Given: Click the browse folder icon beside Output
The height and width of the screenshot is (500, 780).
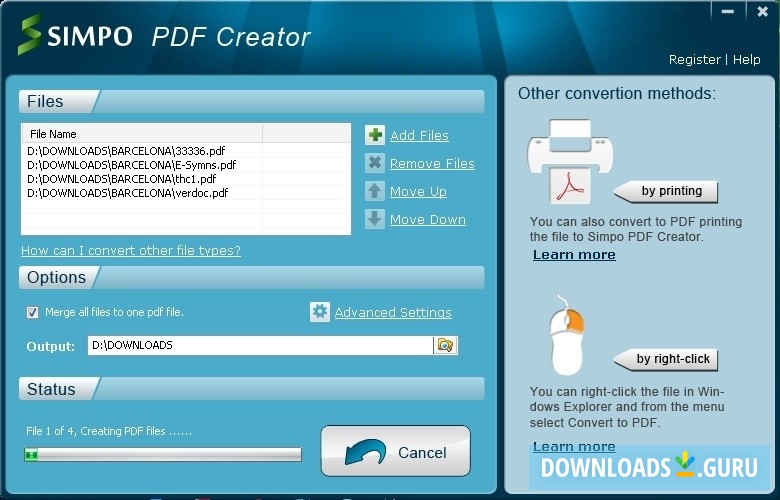Looking at the screenshot, I should click(x=445, y=345).
